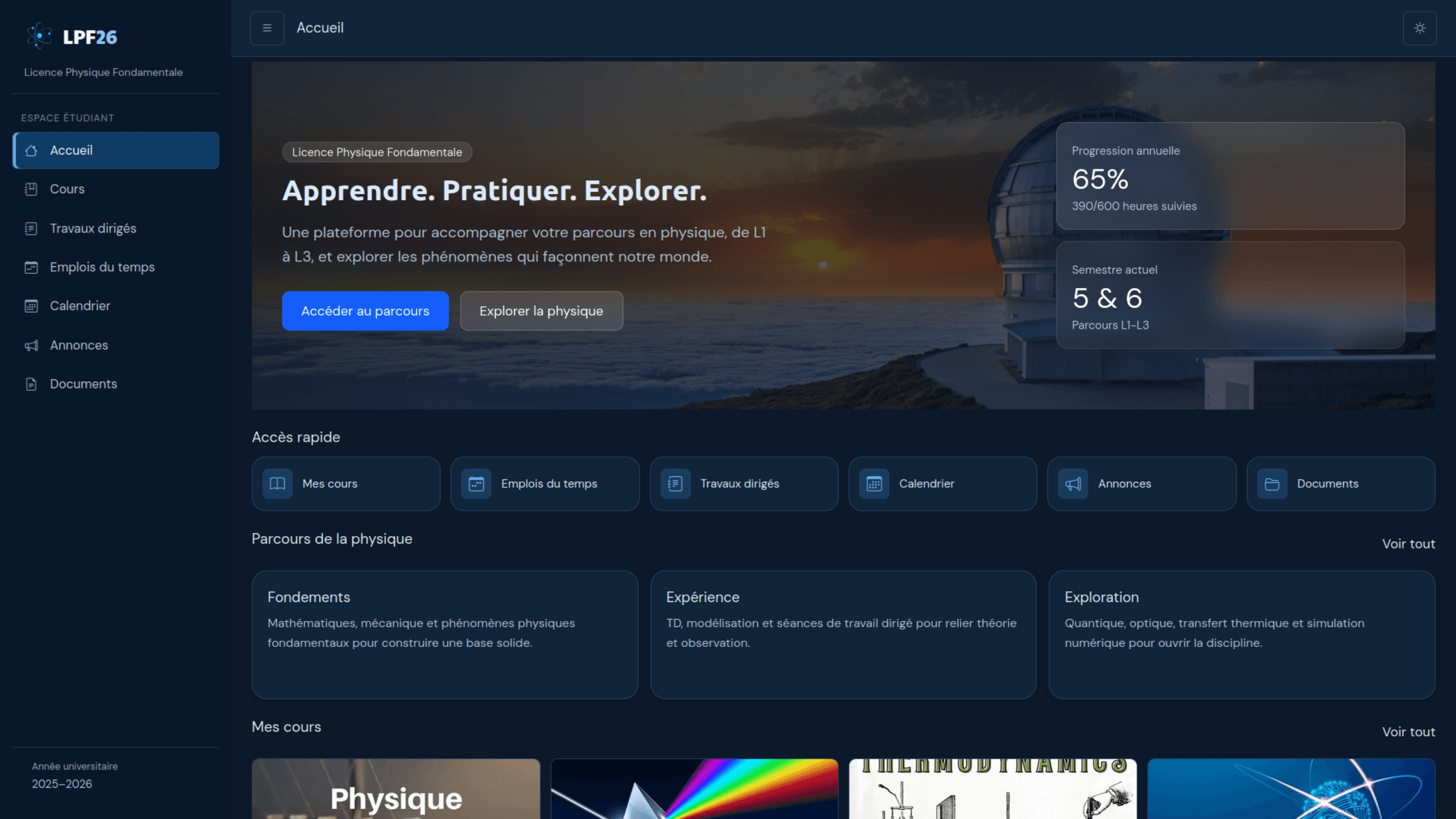
Task: Toggle the sidebar with the hamburger button
Action: 267,28
